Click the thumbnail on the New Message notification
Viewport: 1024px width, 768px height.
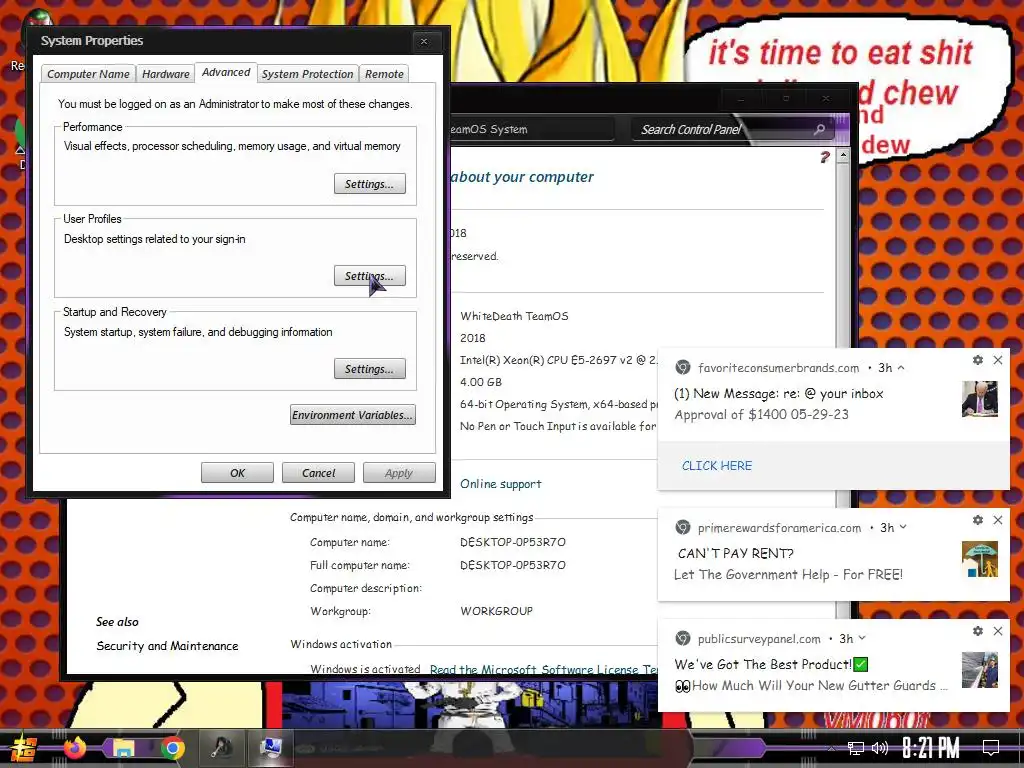[x=980, y=398]
